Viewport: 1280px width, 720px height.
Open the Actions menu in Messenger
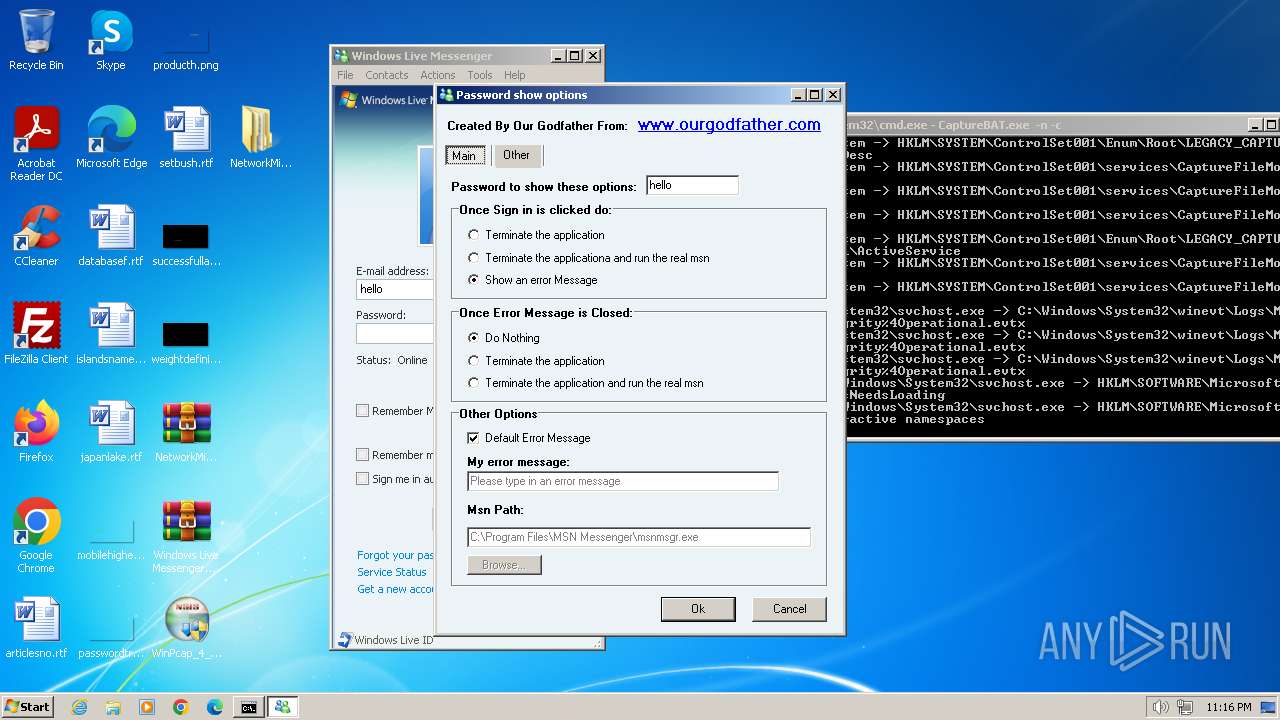pos(438,75)
